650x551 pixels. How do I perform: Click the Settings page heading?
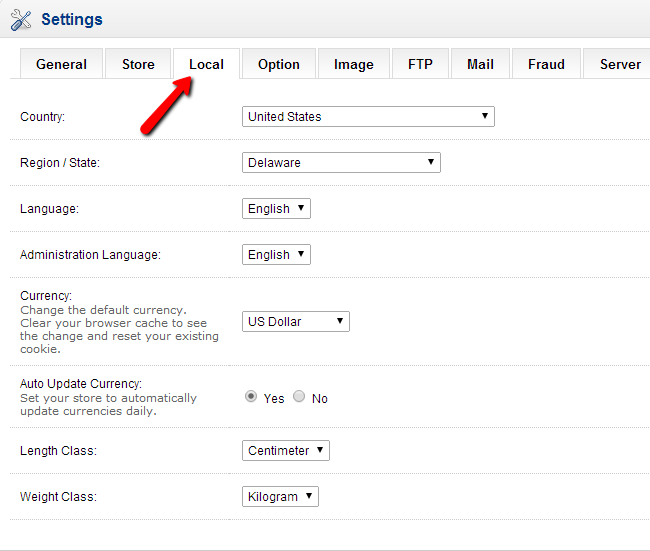71,19
